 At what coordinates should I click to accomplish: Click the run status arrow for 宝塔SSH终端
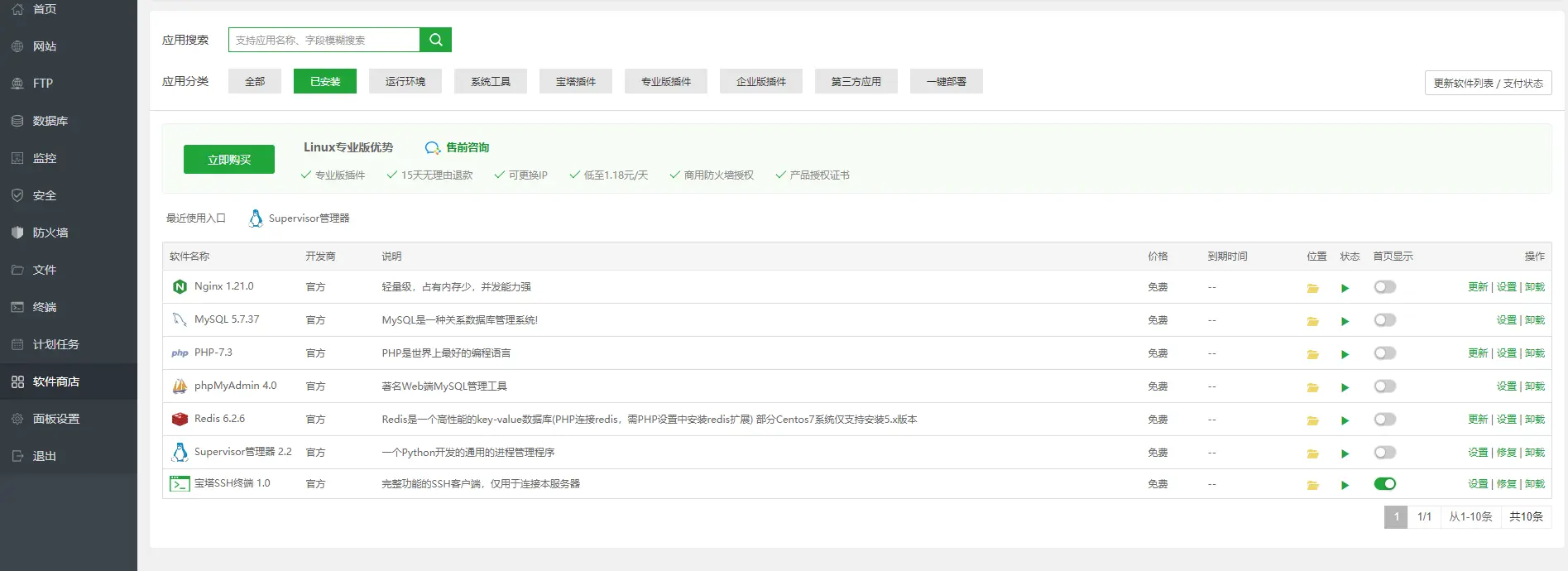[x=1345, y=485]
